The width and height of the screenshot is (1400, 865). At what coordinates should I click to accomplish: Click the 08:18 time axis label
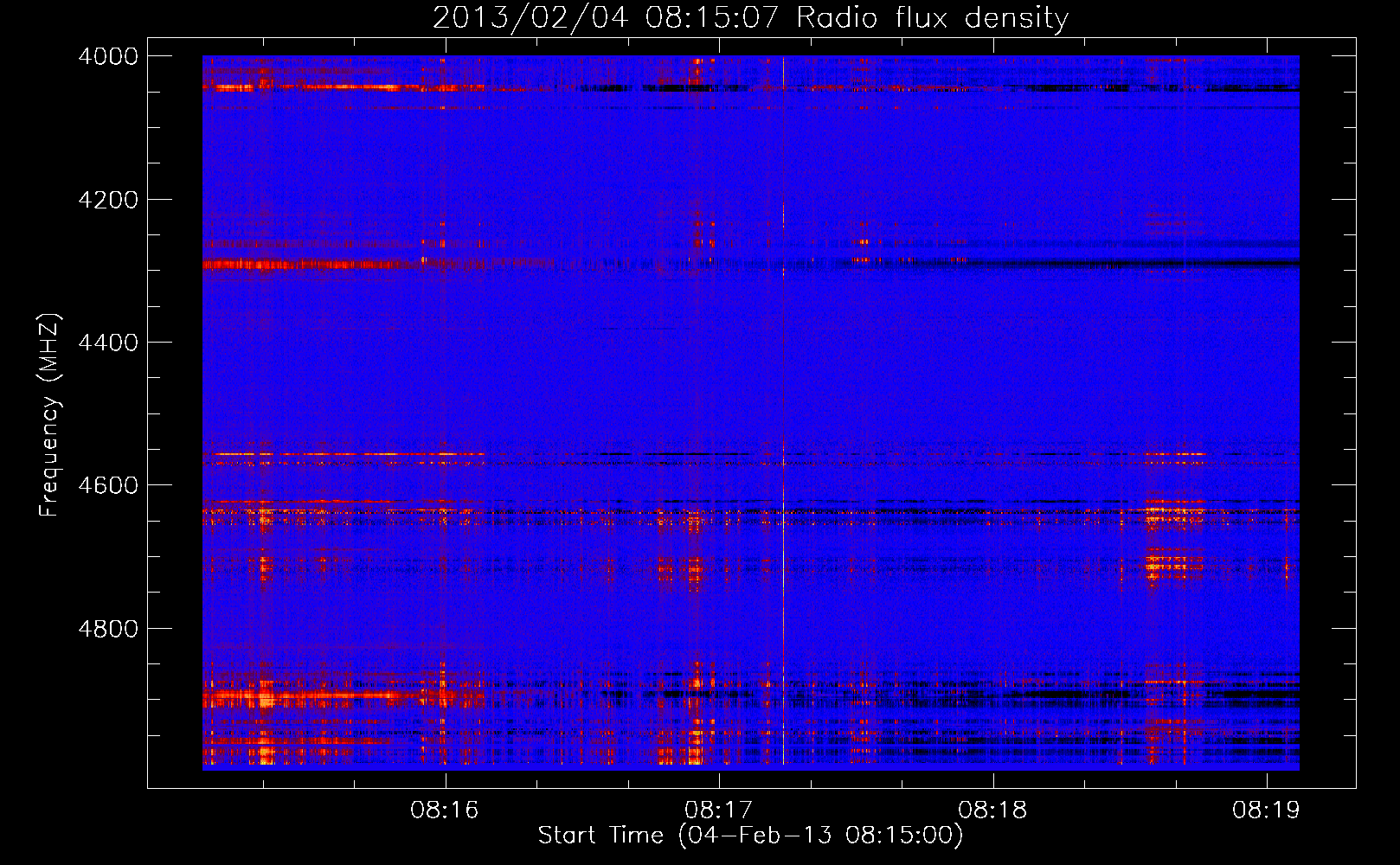tap(992, 810)
